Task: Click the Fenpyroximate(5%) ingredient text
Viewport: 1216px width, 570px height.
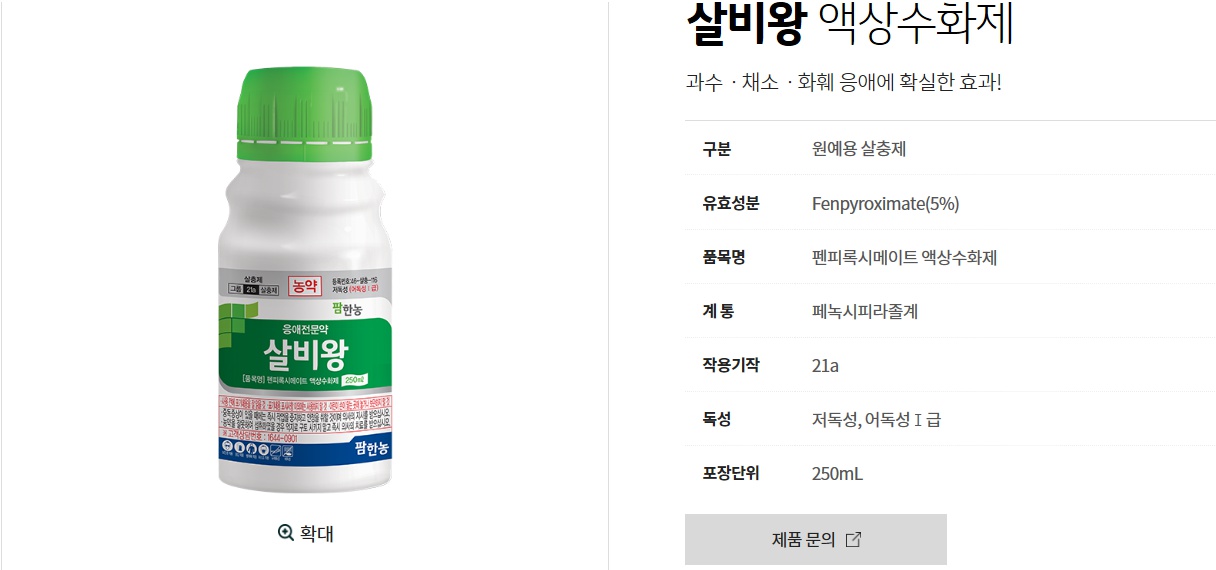Action: tap(885, 204)
